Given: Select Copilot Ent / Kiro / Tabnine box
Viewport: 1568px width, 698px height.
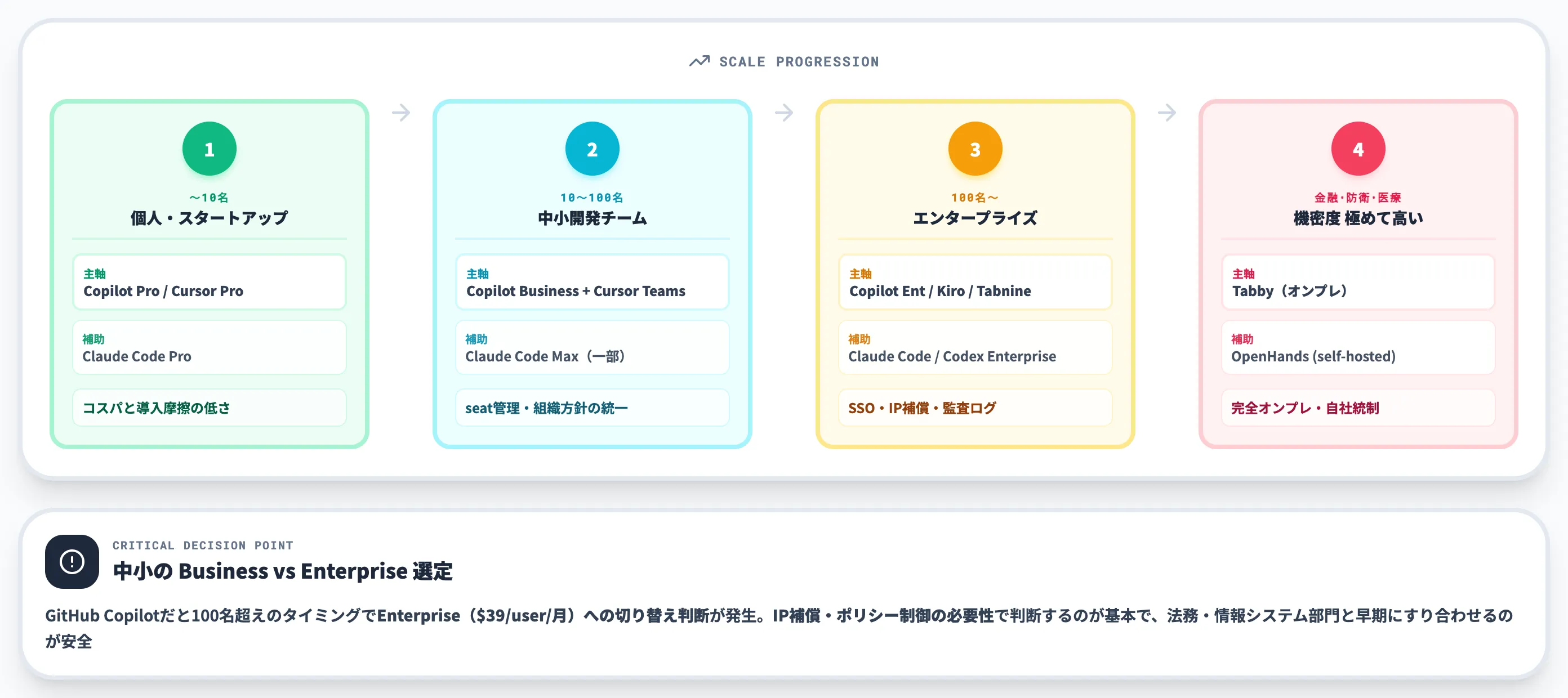Looking at the screenshot, I should point(975,282).
